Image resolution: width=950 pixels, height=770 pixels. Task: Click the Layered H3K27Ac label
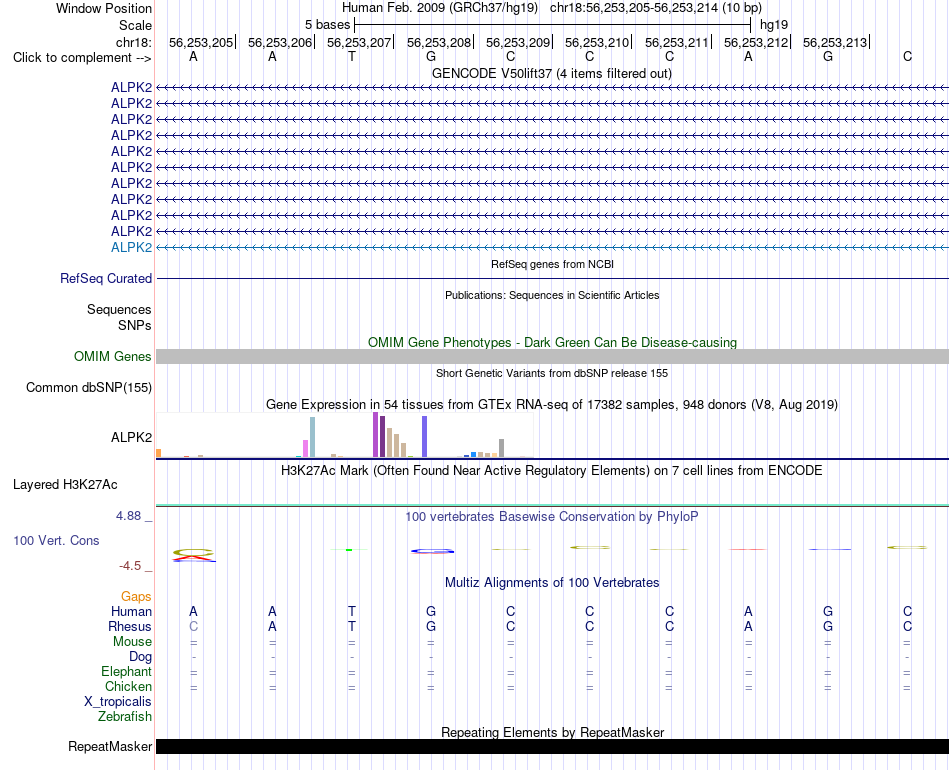(x=65, y=485)
